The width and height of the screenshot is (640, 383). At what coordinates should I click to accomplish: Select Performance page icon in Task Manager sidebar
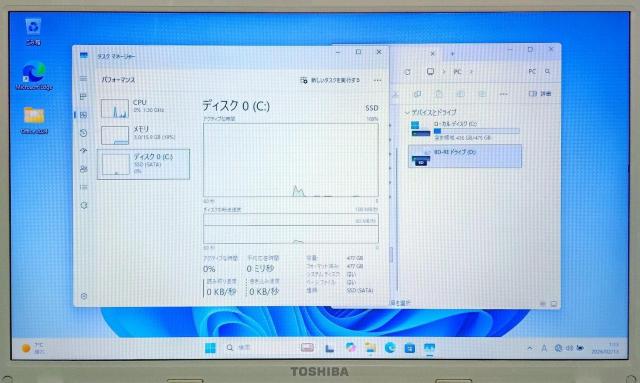83,115
